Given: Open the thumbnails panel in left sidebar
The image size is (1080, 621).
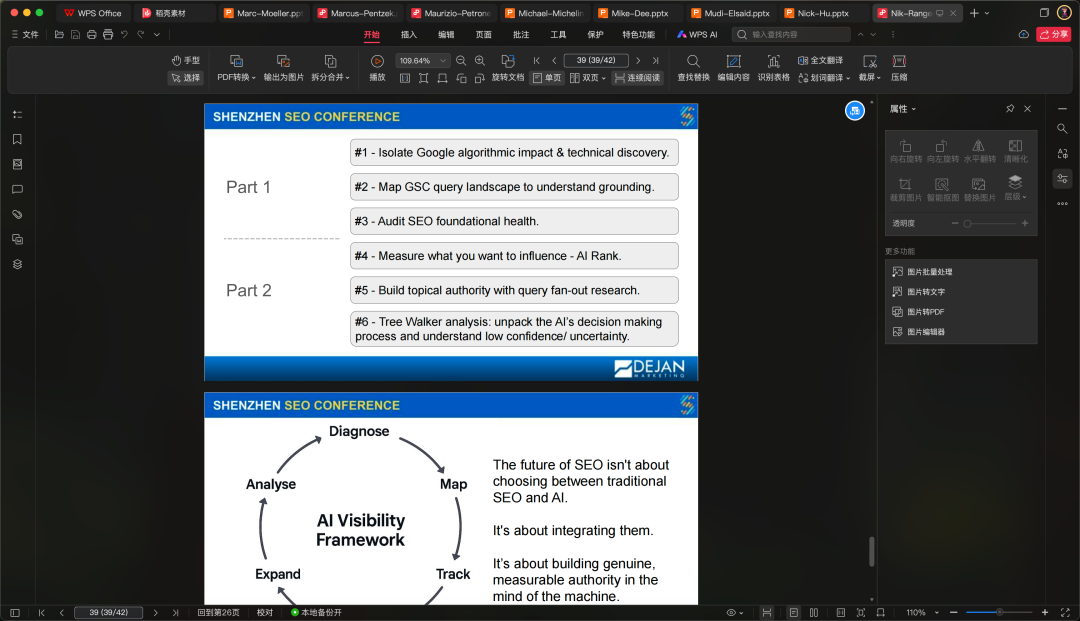Looking at the screenshot, I should click(17, 165).
